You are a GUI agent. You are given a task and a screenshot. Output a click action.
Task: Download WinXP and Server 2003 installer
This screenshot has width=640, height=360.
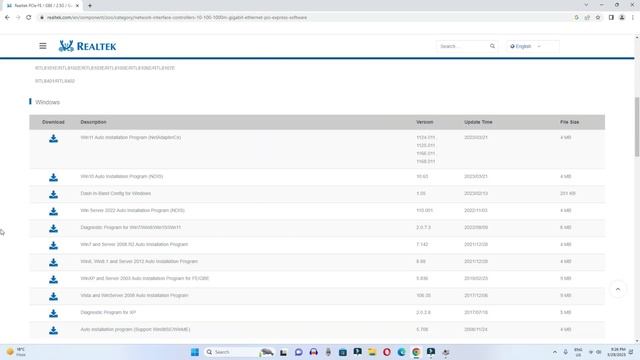tap(53, 280)
